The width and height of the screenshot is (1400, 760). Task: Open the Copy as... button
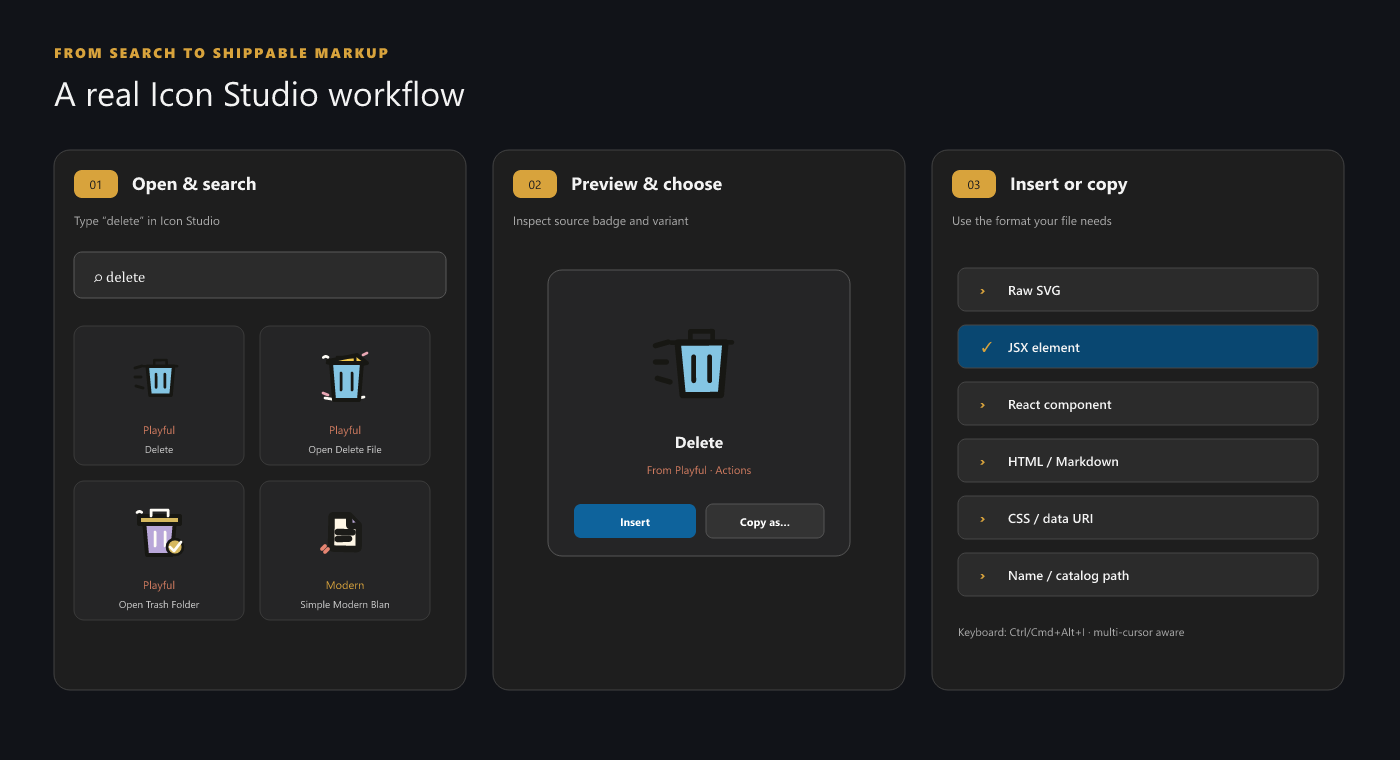click(x=765, y=521)
